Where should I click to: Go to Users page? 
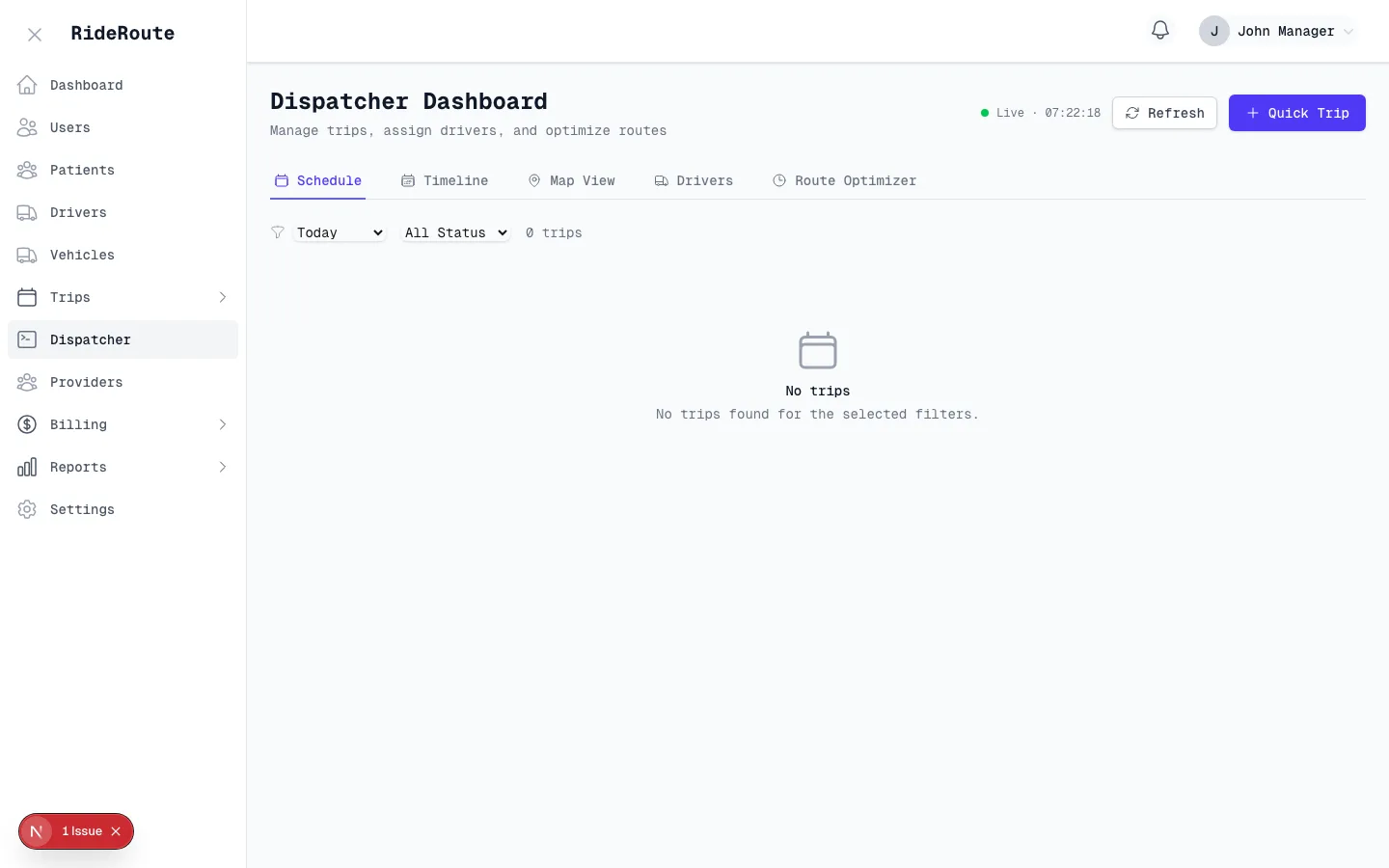click(x=123, y=127)
